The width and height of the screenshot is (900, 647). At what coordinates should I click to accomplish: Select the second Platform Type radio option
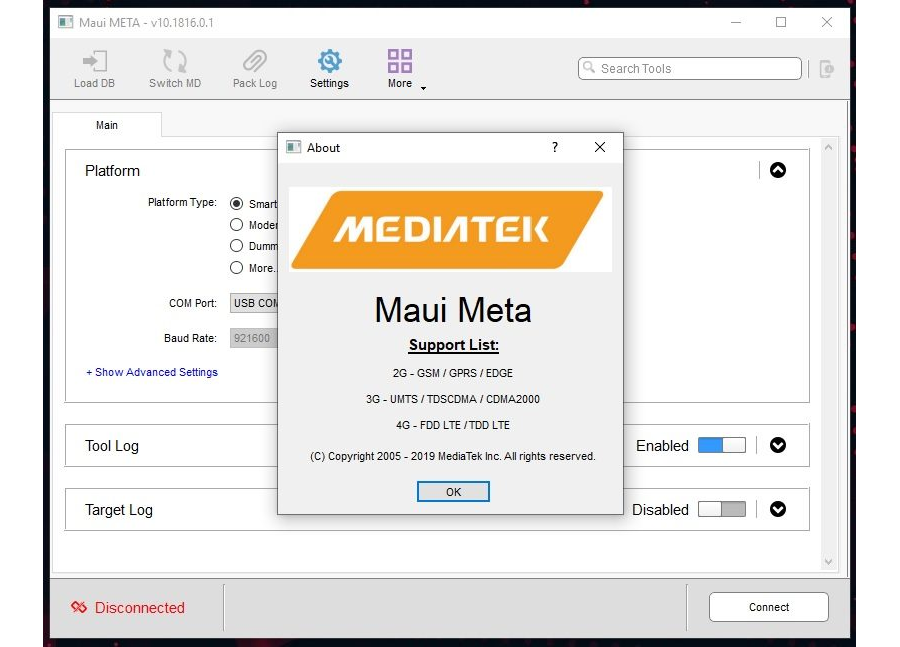(x=237, y=225)
